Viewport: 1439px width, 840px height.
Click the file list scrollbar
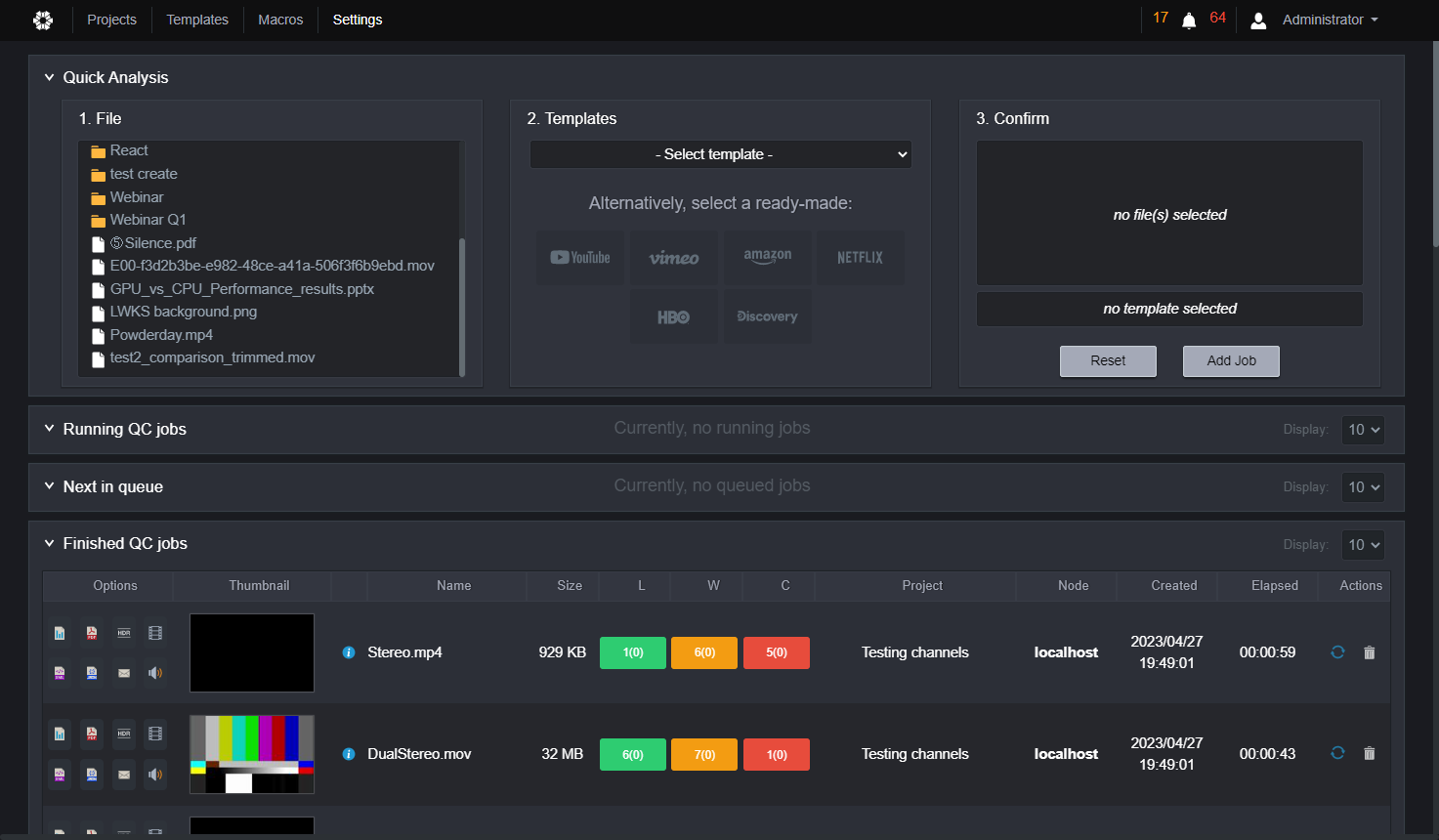462,306
